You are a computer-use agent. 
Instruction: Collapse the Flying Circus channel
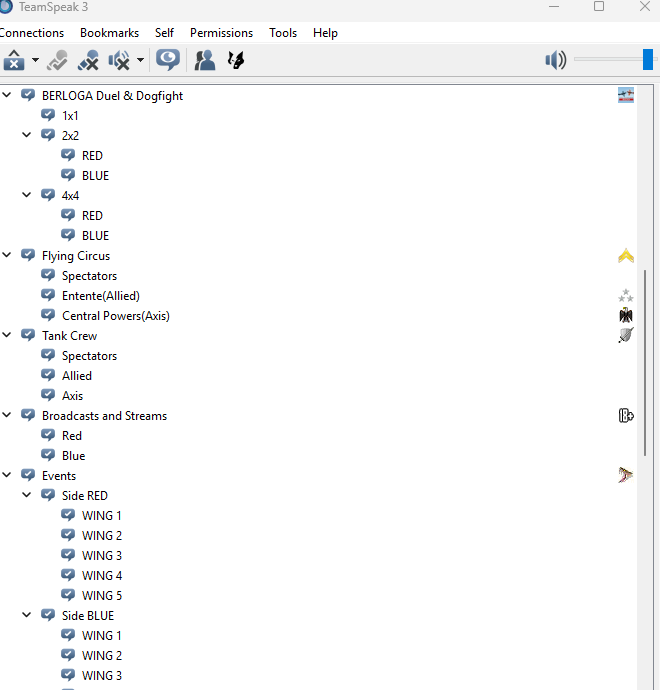pos(7,255)
